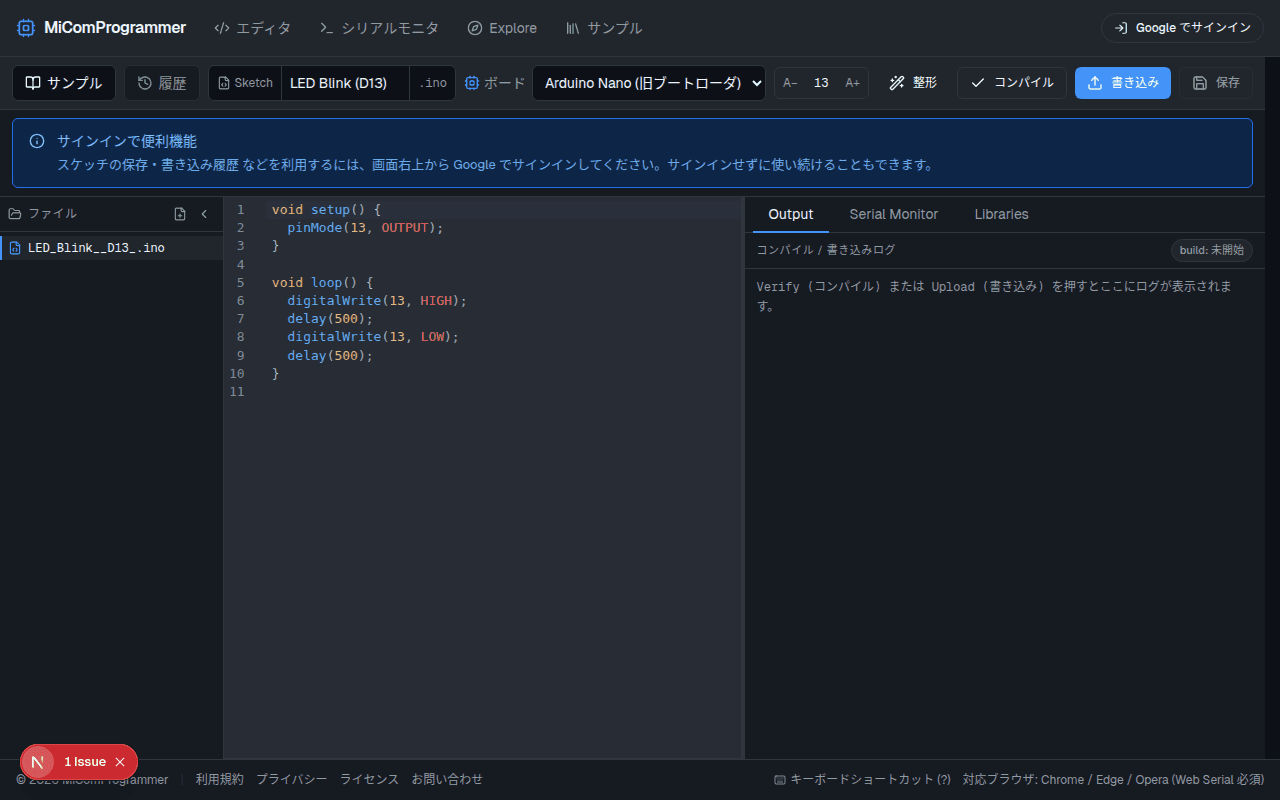This screenshot has width=1280, height=800.
Task: Format code with 整形 button
Action: (913, 83)
